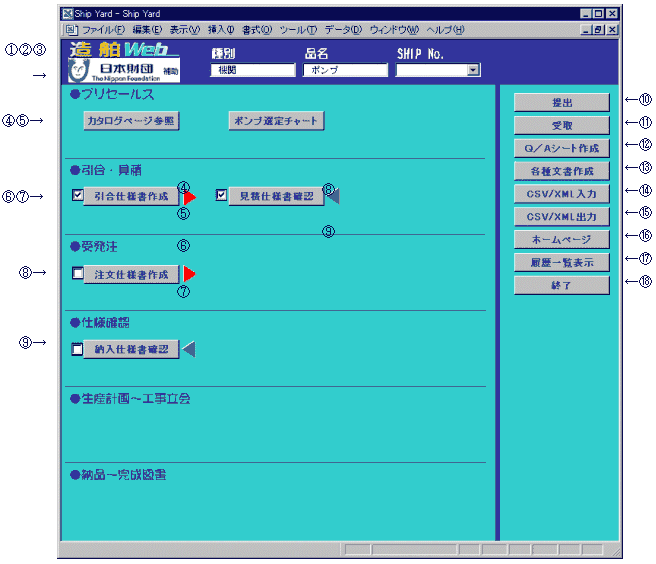Toggle the 引合仕様書作成 checkbox
Screen dimensions: 656x564
coord(77,195)
